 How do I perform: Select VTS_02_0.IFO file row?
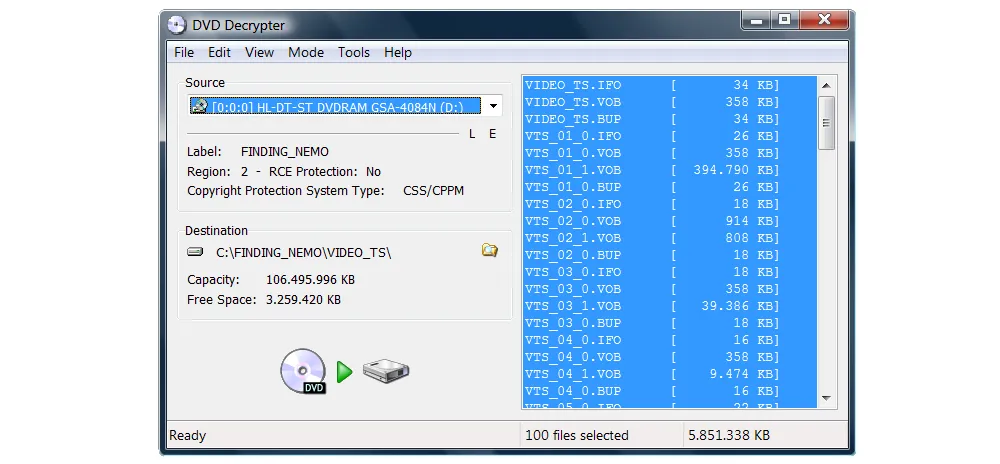point(670,204)
